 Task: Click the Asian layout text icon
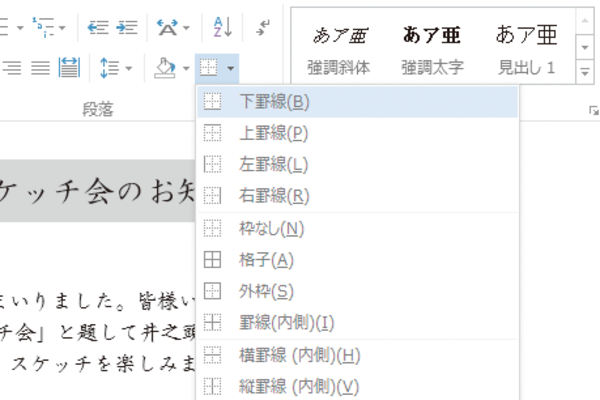coord(167,28)
